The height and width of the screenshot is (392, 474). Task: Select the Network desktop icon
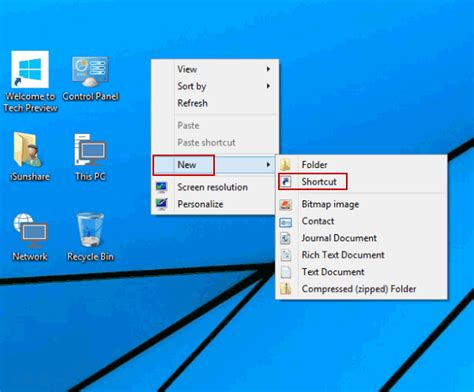point(30,231)
